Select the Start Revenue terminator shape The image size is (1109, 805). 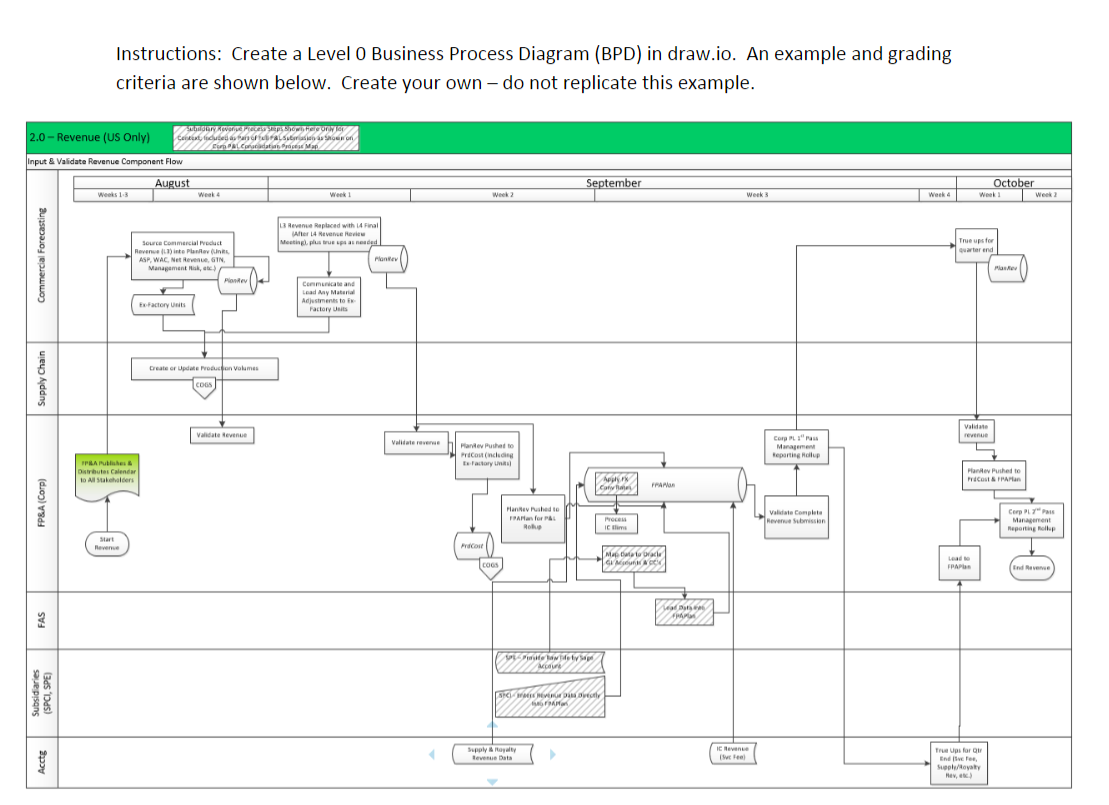click(106, 541)
